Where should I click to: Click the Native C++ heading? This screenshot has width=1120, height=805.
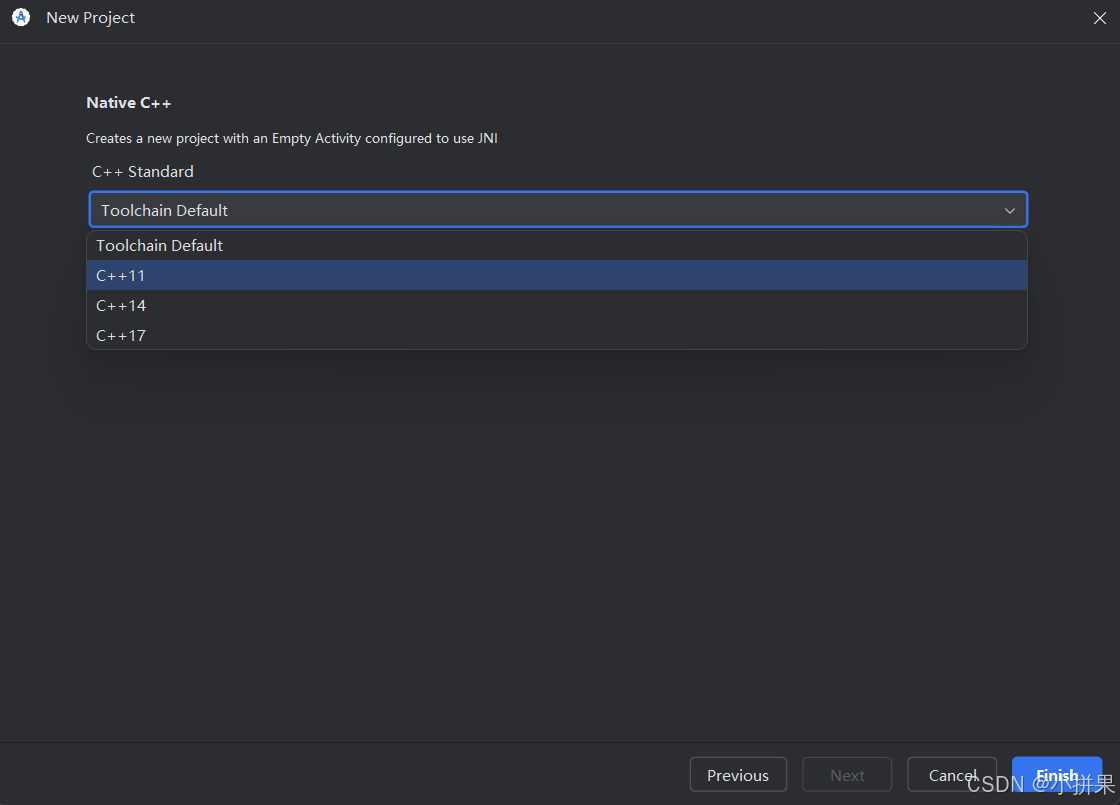[x=129, y=103]
